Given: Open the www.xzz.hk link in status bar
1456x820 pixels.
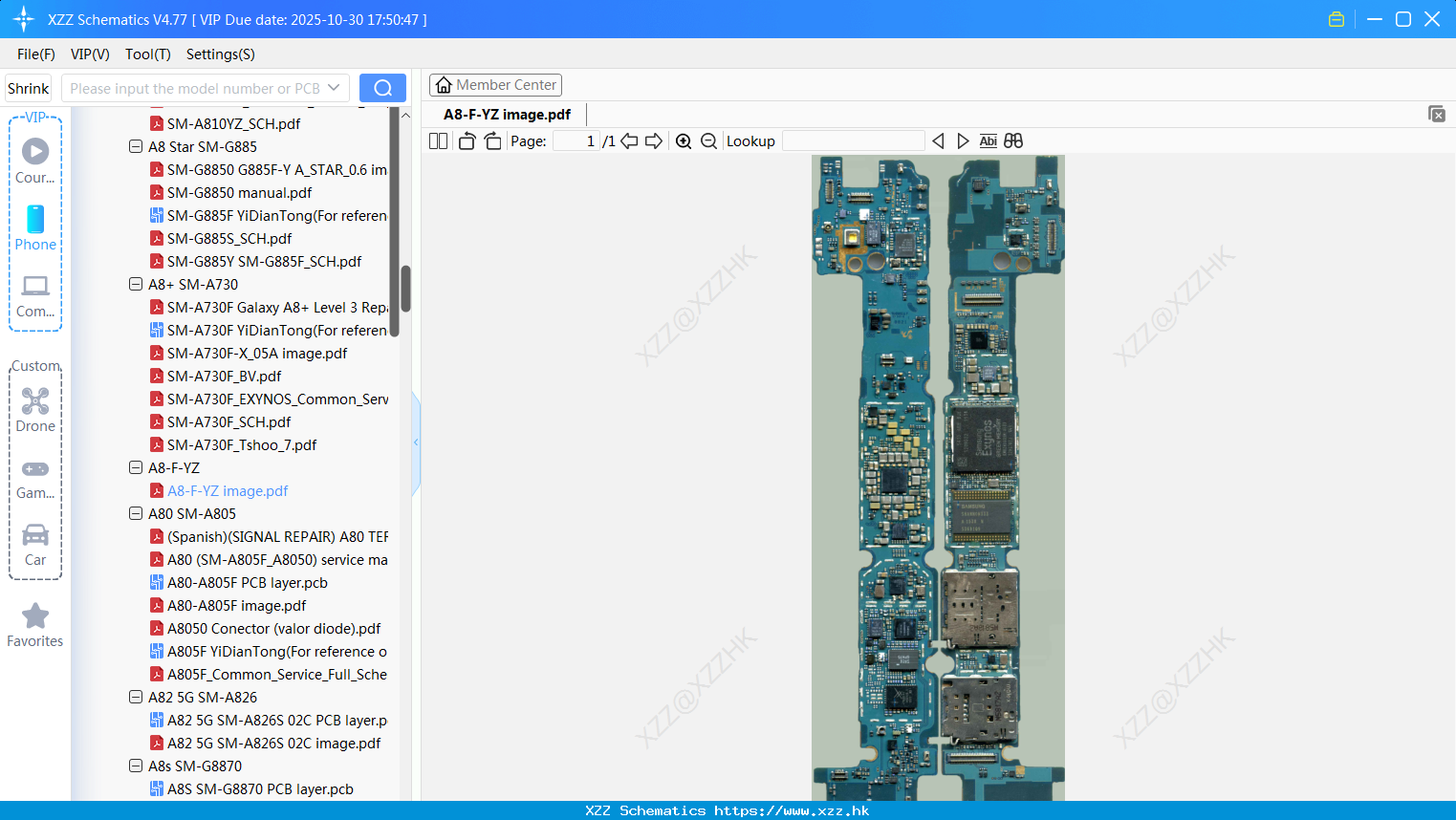Looking at the screenshot, I should (x=792, y=810).
